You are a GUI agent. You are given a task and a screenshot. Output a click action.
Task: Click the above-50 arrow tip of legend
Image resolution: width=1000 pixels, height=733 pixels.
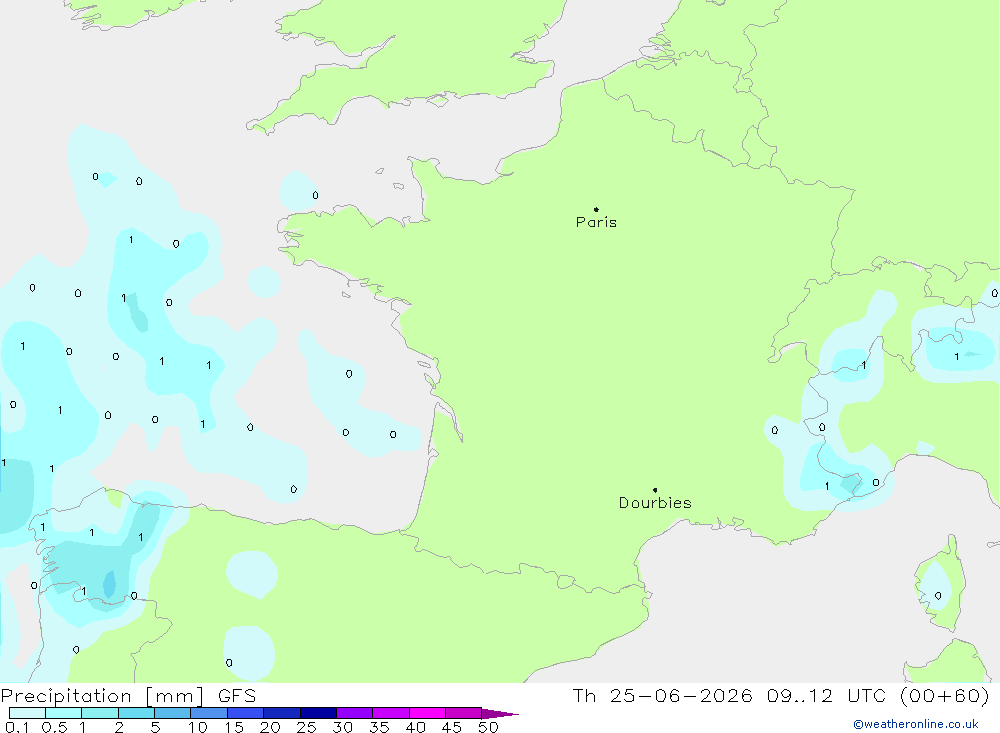500,714
